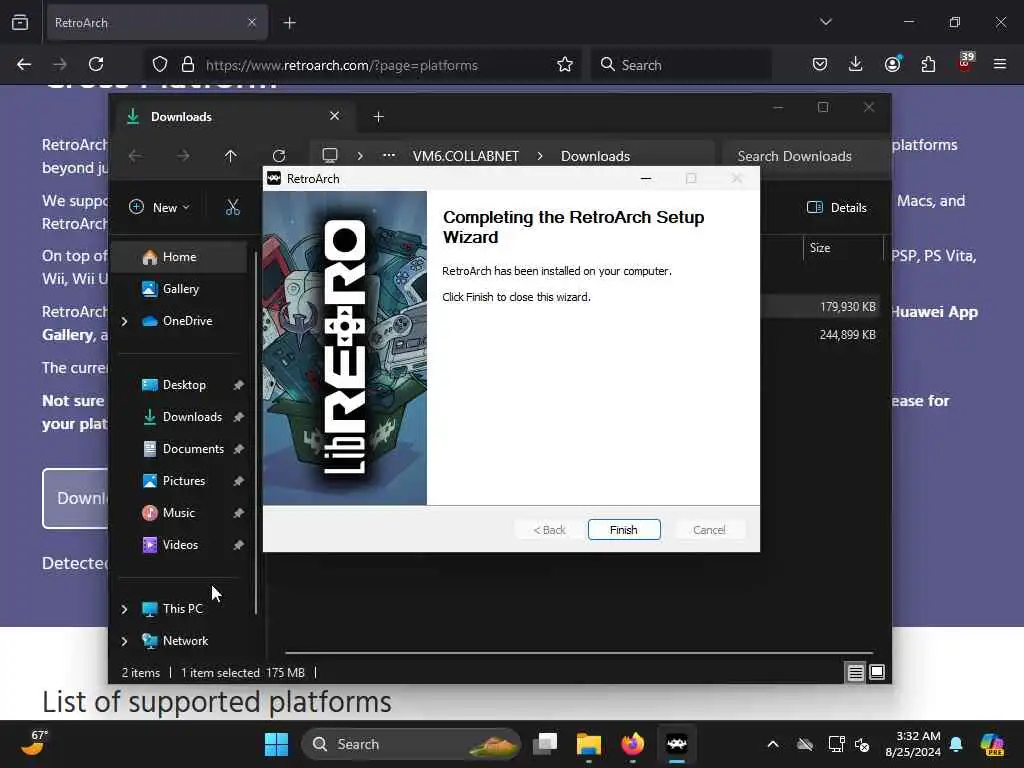Click the Search Downloads field
The width and height of the screenshot is (1024, 768).
807,156
